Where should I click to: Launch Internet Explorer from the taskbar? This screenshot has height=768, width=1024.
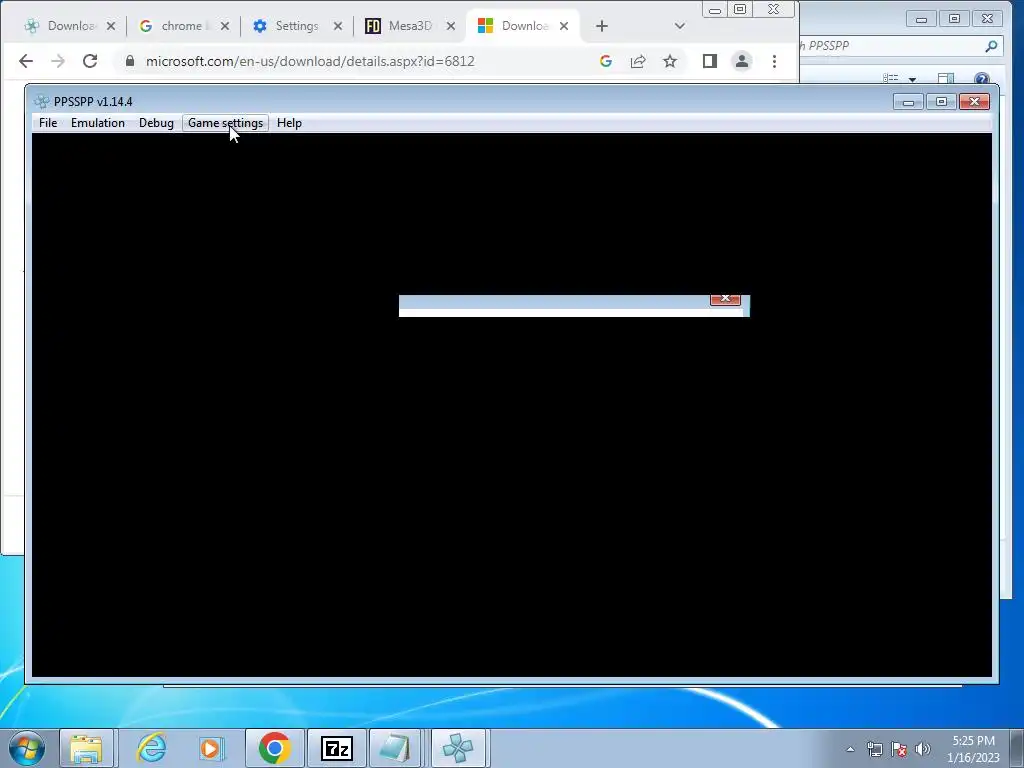pos(152,748)
